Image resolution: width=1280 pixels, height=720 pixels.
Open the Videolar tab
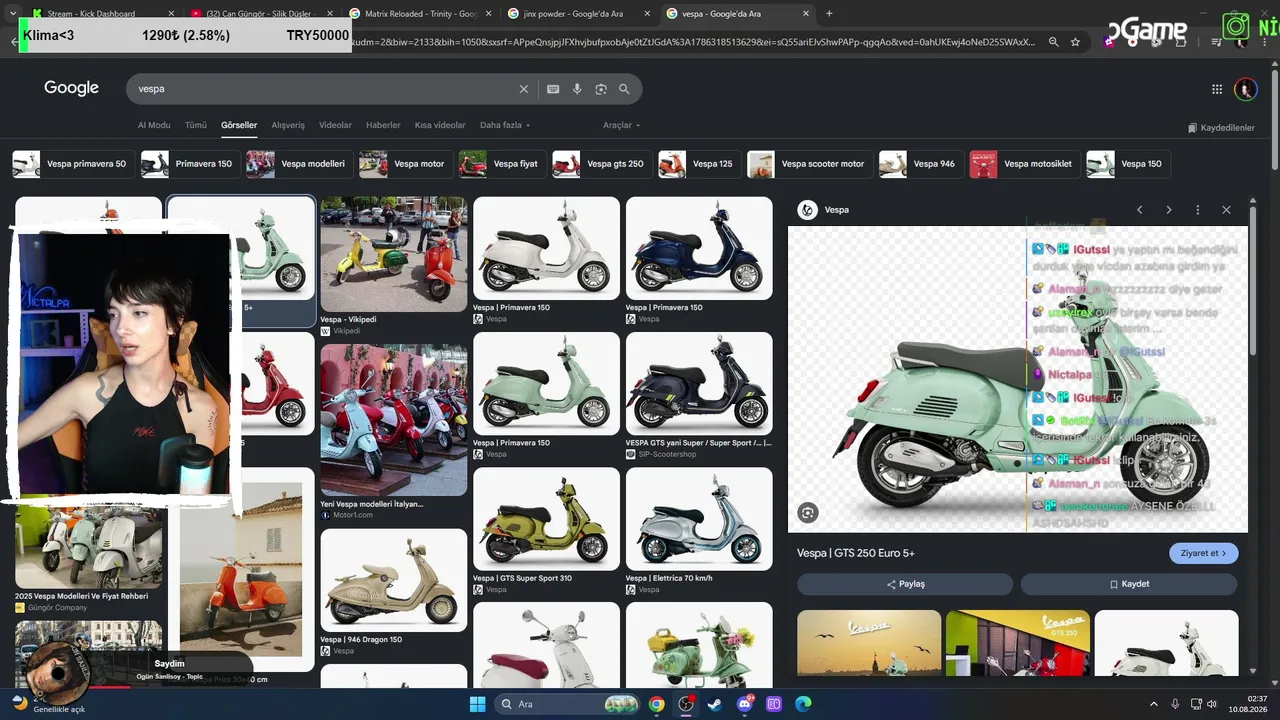(335, 125)
